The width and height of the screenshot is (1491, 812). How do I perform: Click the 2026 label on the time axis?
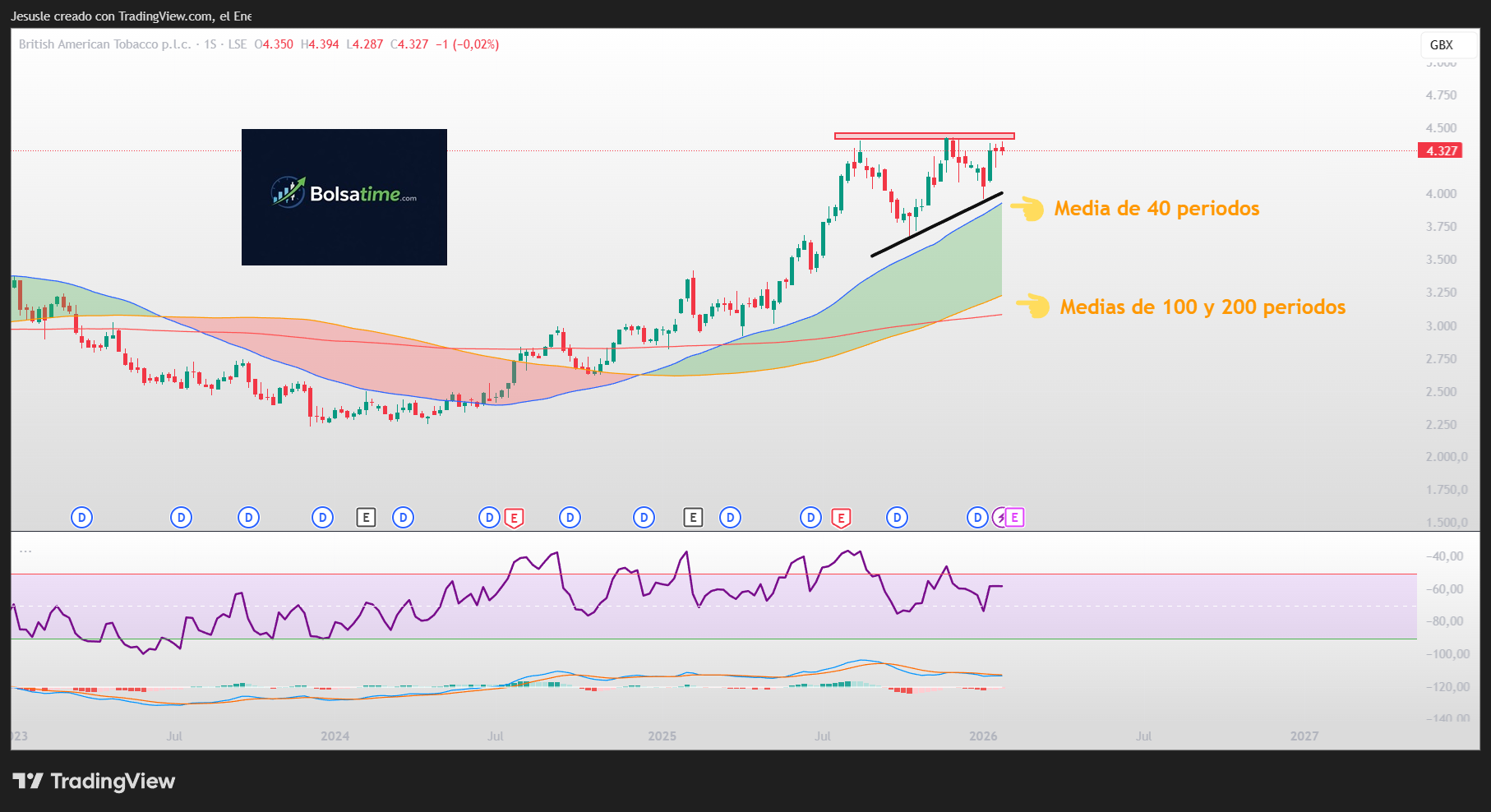click(983, 736)
